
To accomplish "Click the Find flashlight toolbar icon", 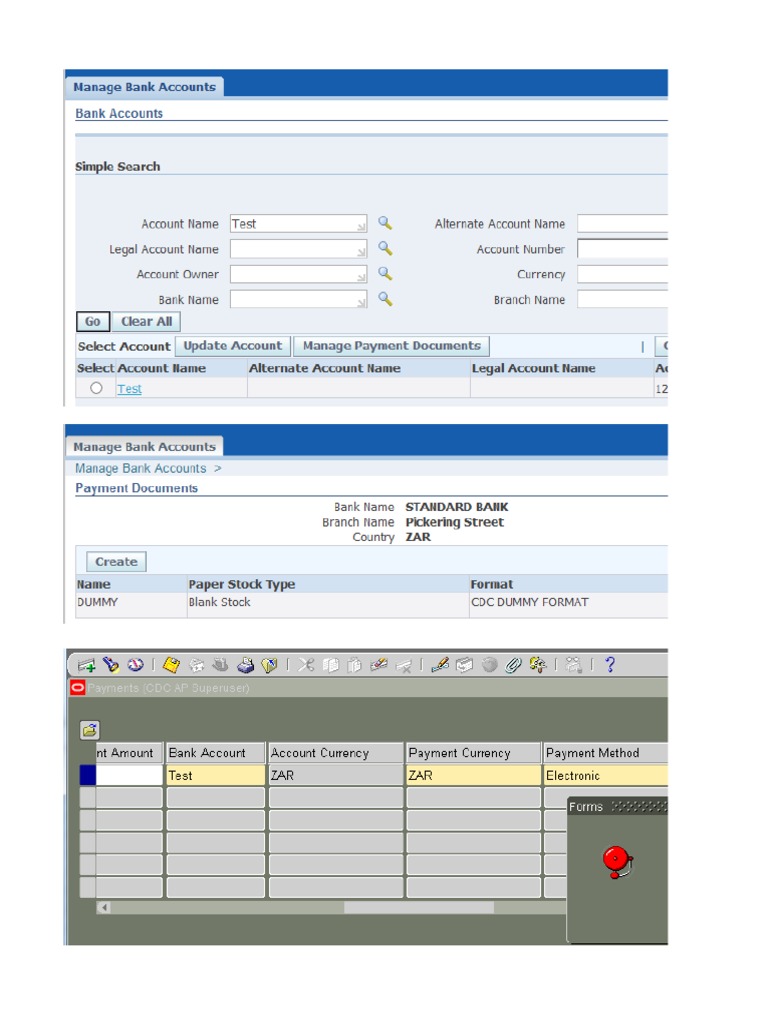I will 110,665.
